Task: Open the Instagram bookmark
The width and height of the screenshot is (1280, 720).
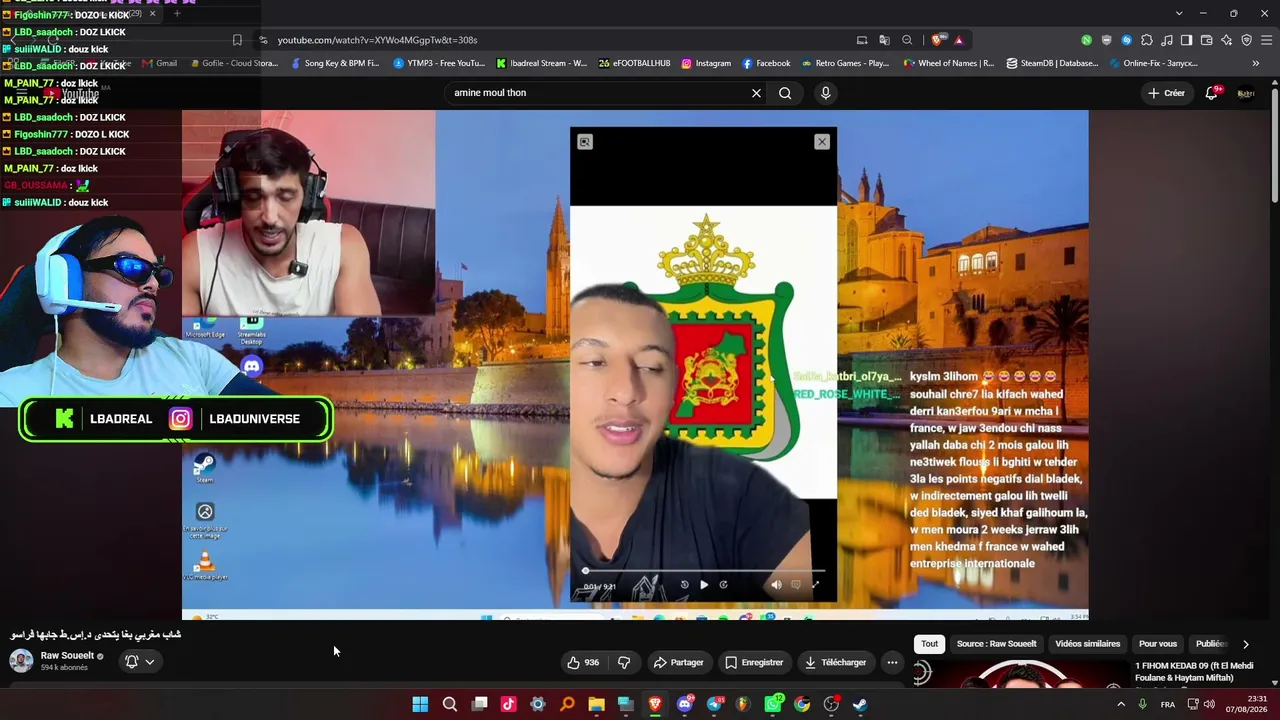Action: tap(706, 63)
